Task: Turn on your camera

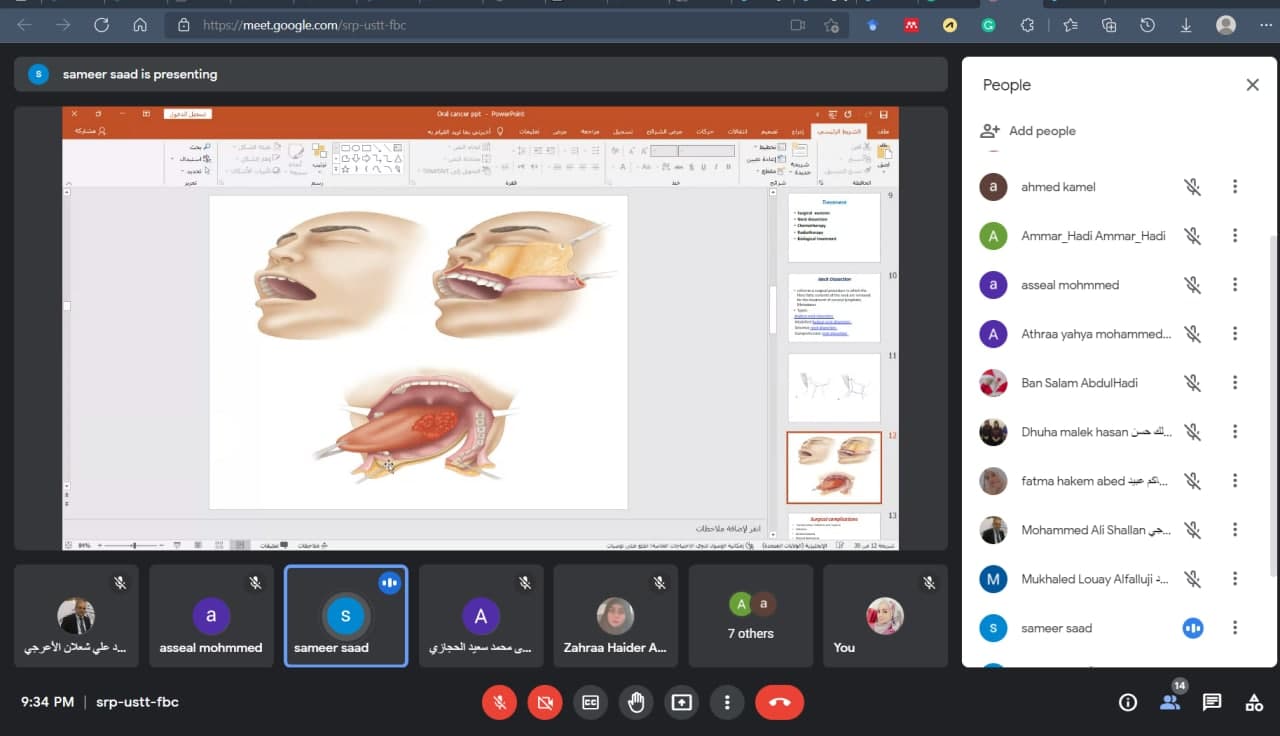Action: click(x=545, y=702)
